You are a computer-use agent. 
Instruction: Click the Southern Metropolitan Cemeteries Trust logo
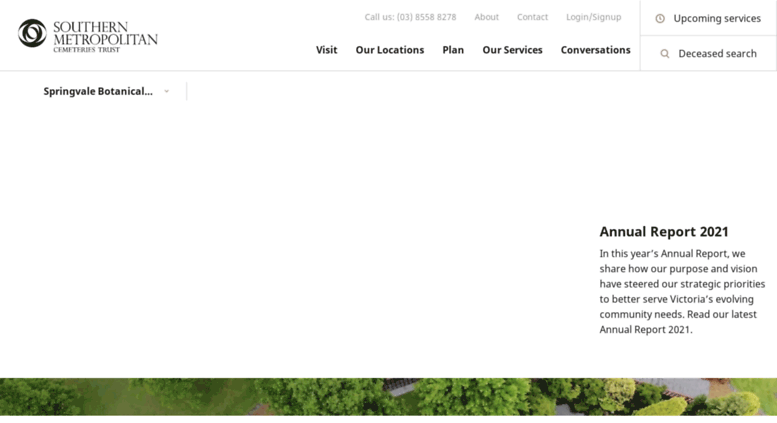[88, 35]
